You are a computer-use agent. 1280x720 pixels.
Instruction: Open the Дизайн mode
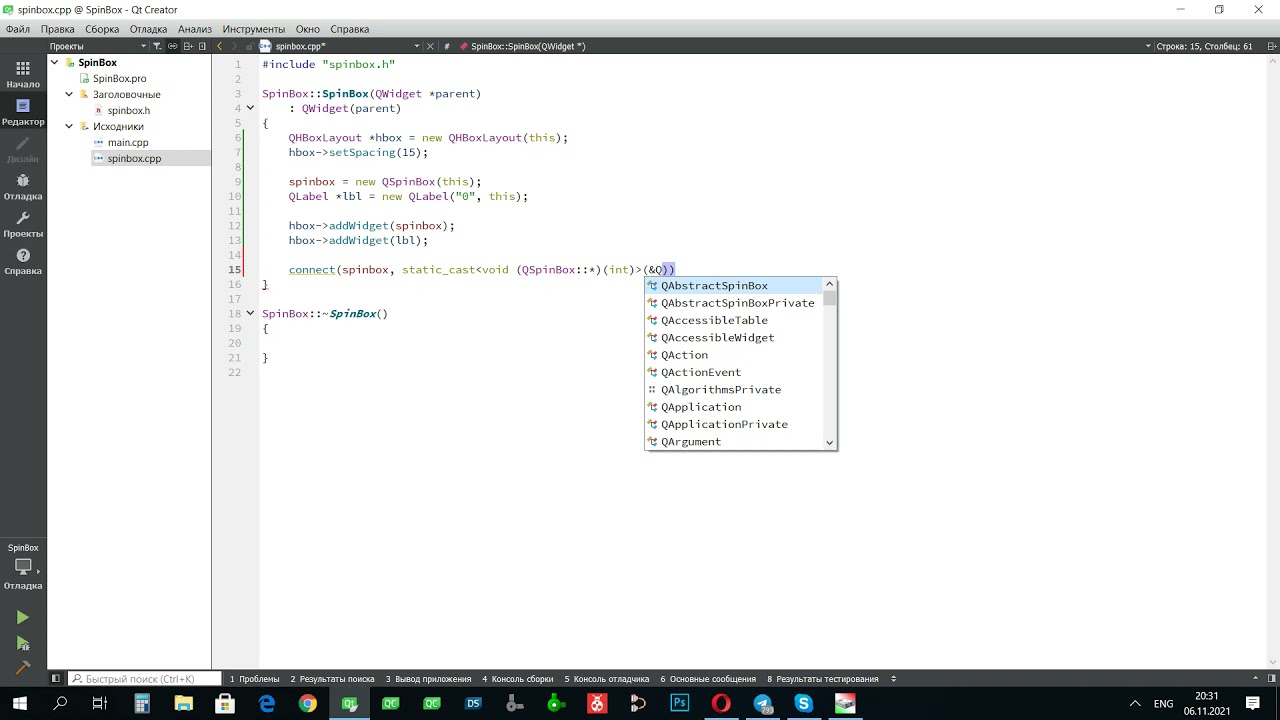(x=23, y=149)
